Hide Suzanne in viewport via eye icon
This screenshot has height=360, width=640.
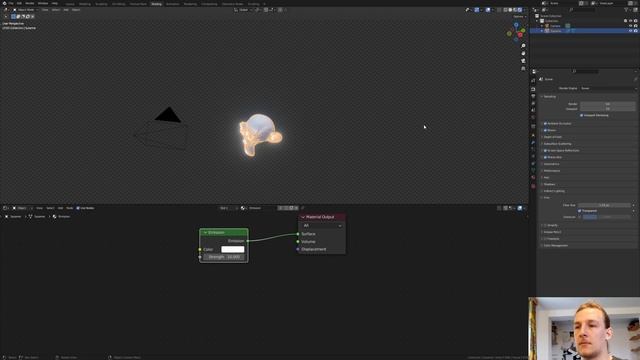click(x=631, y=31)
